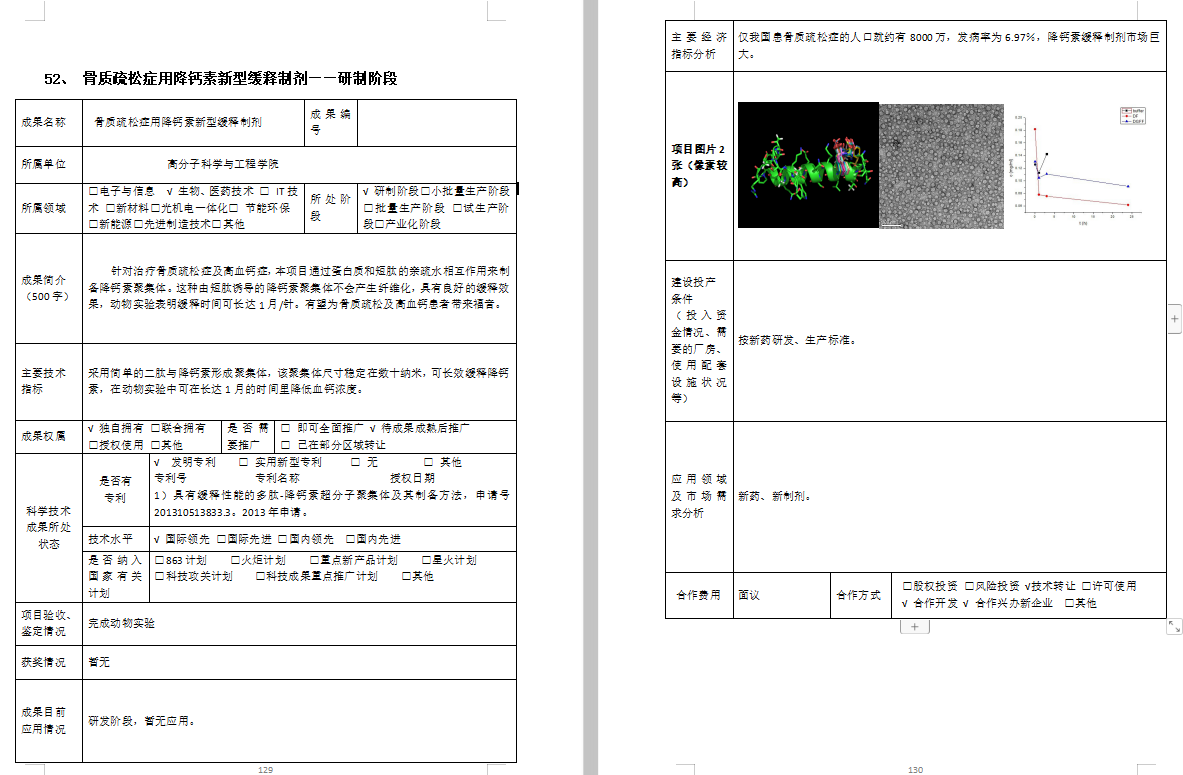This screenshot has width=1183, height=775.
Task: Grab the table resize handle at bottom-right corner
Action: click(1173, 626)
